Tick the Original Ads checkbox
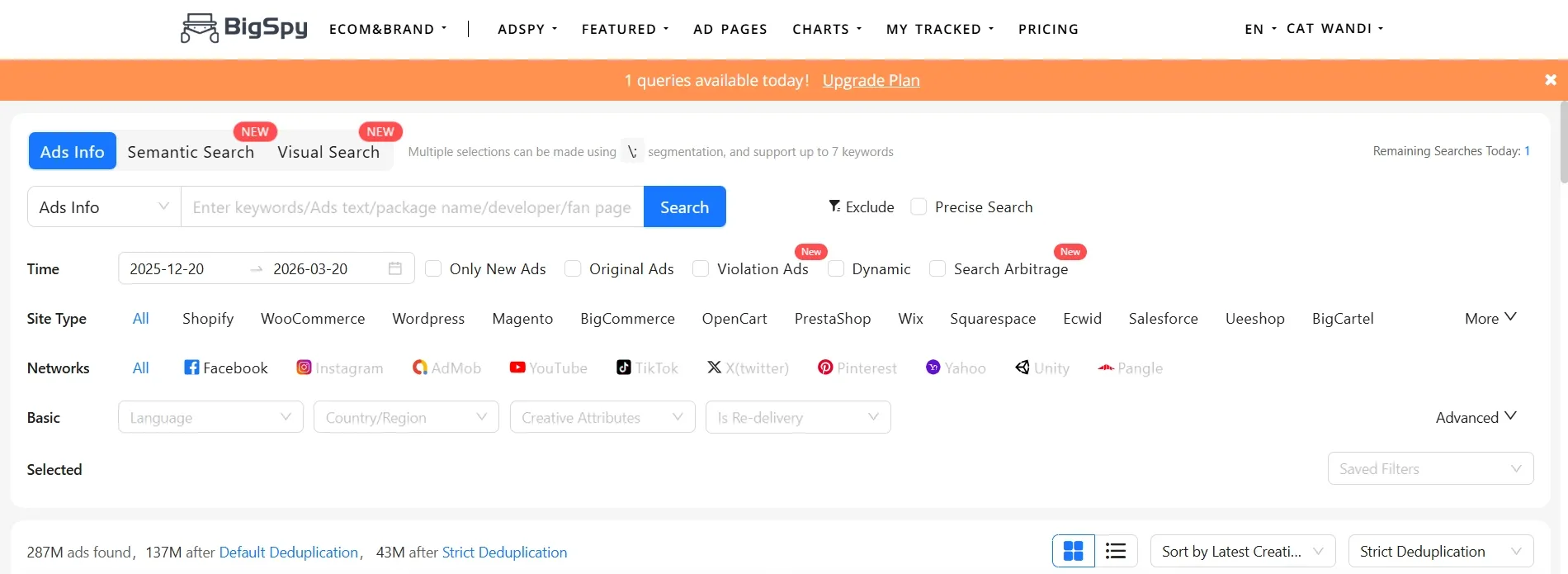The image size is (1568, 574). (x=573, y=268)
